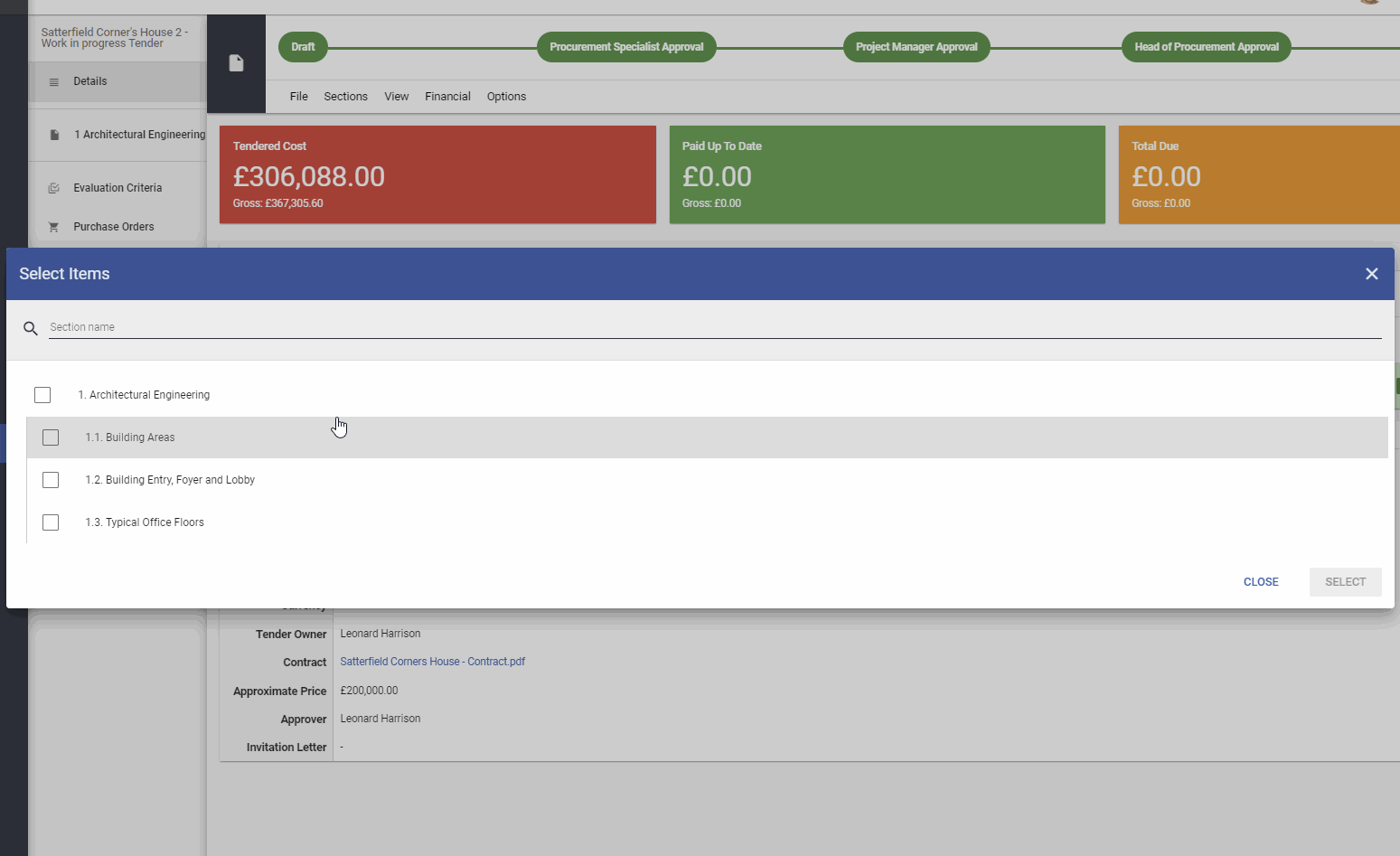
Task: Click the search magnifier icon in dialog
Action: 31,328
